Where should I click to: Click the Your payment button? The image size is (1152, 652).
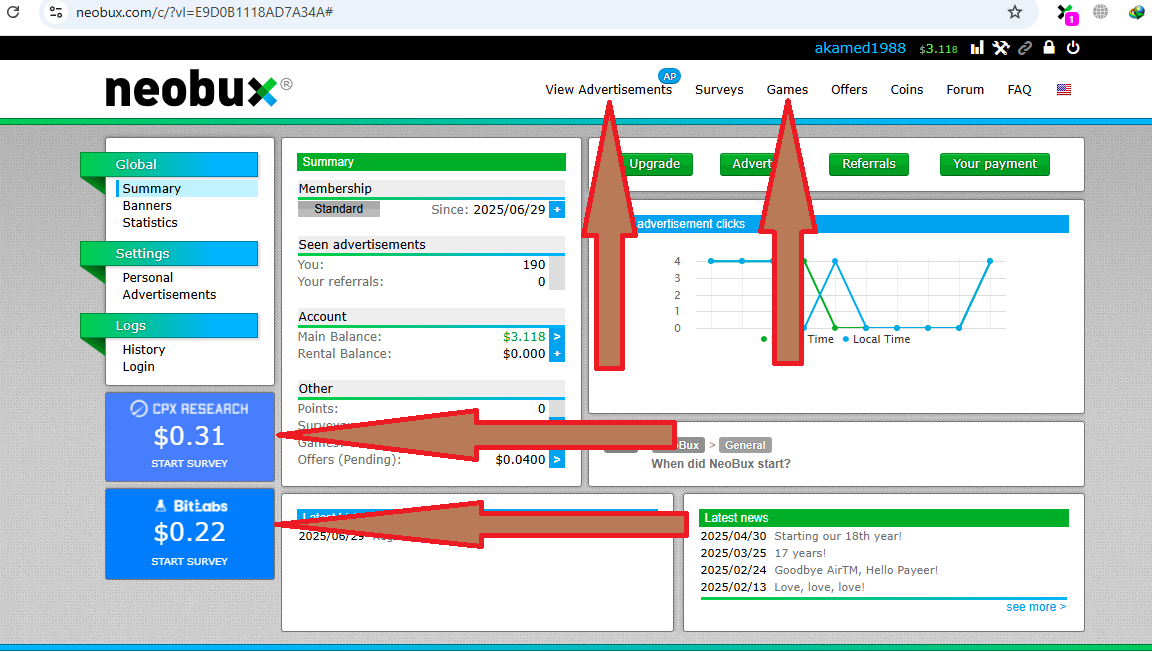click(x=995, y=164)
